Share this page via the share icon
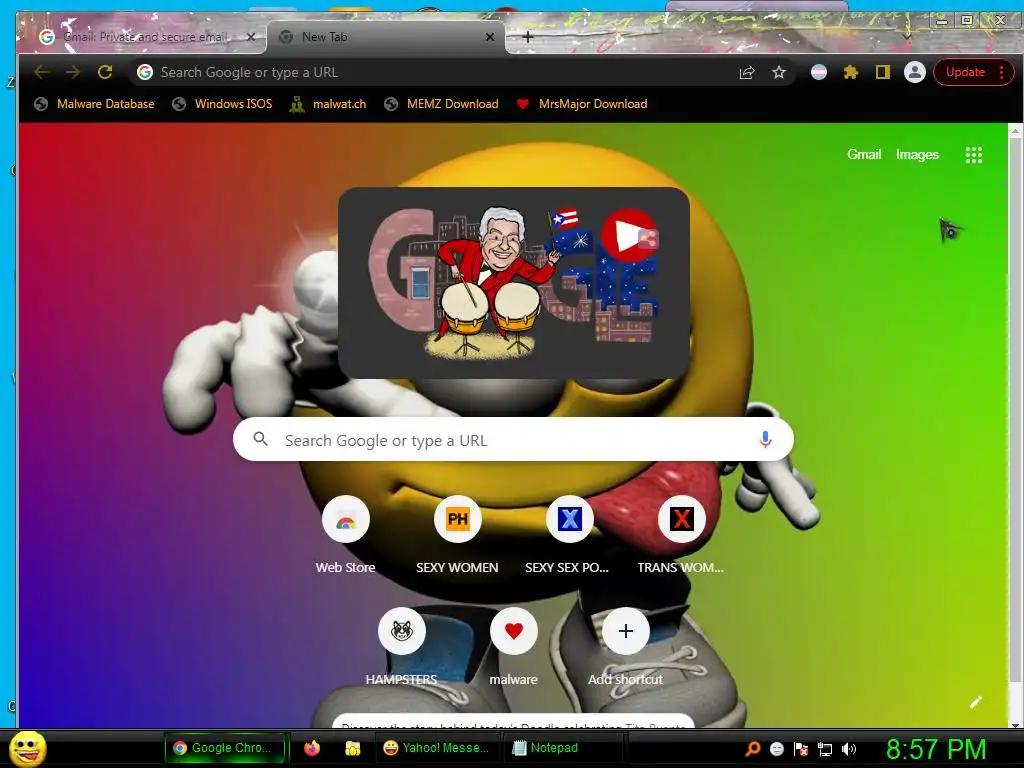Screen dimensions: 1024x768 tap(747, 72)
